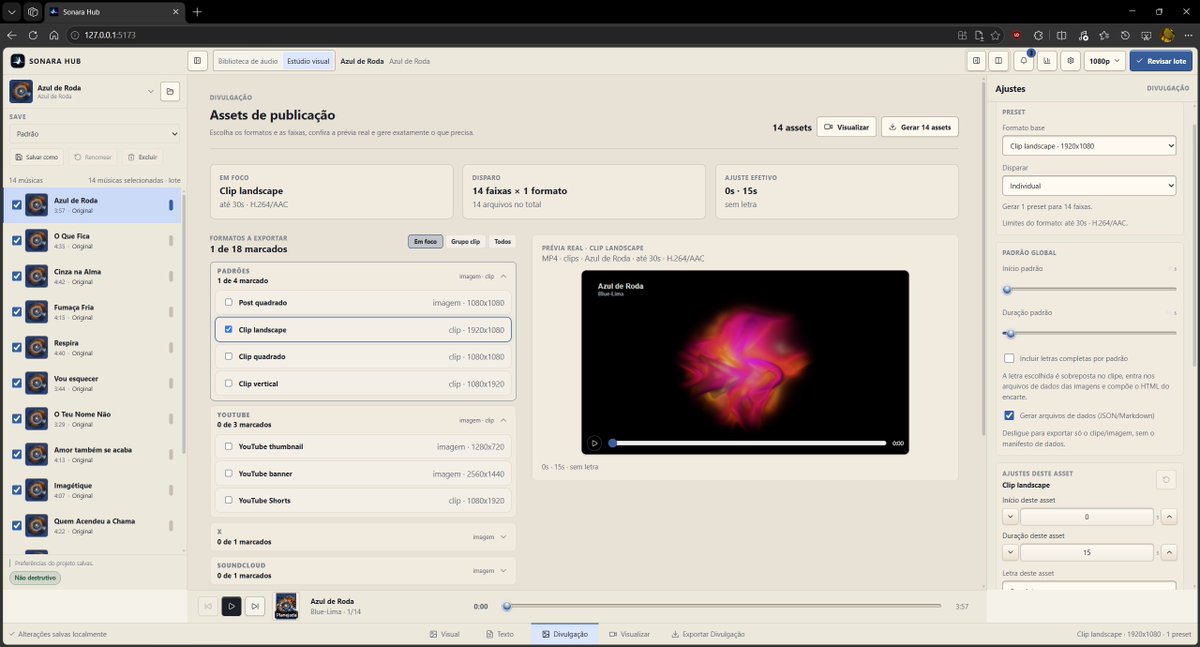Expand the Azul de Roda project chevron

click(151, 92)
